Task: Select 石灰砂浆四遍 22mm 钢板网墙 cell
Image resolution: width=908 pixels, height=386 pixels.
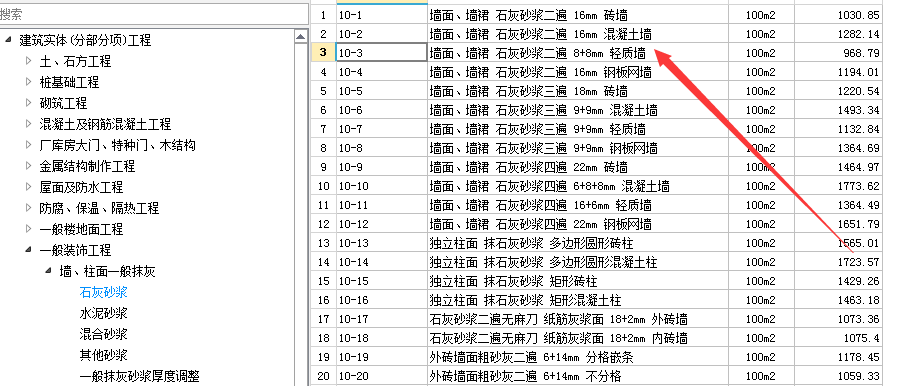Action: click(x=578, y=224)
